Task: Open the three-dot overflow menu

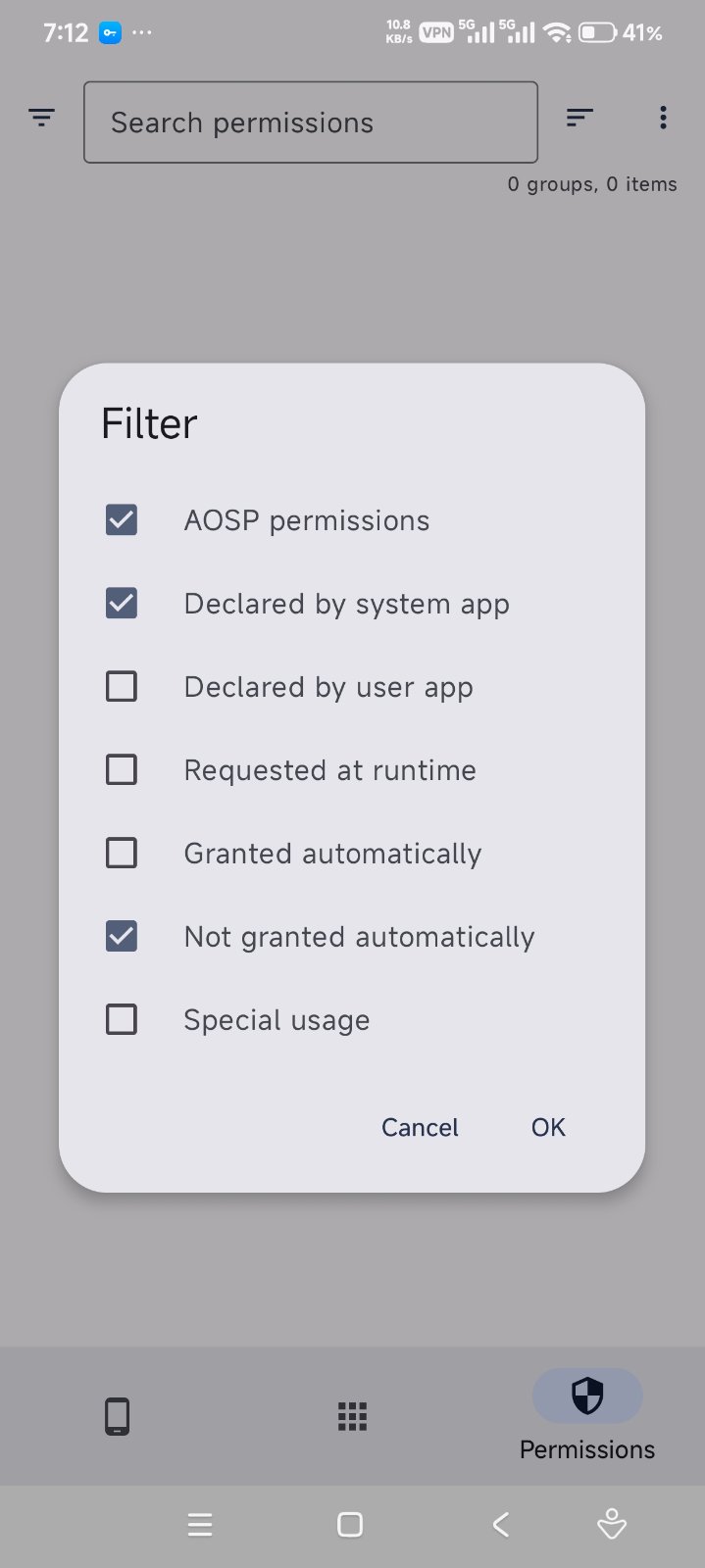Action: point(663,119)
